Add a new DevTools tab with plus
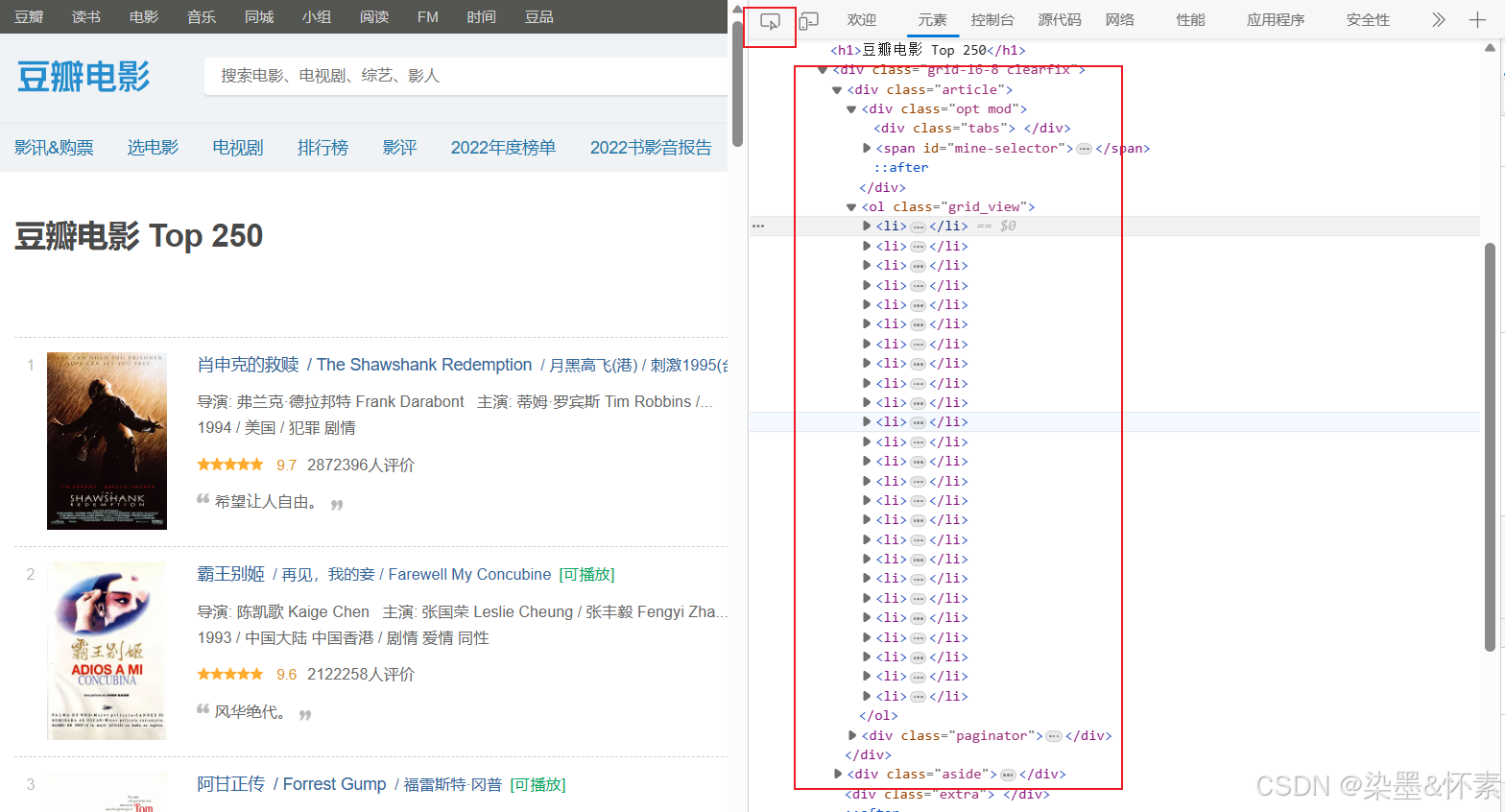 point(1477,19)
